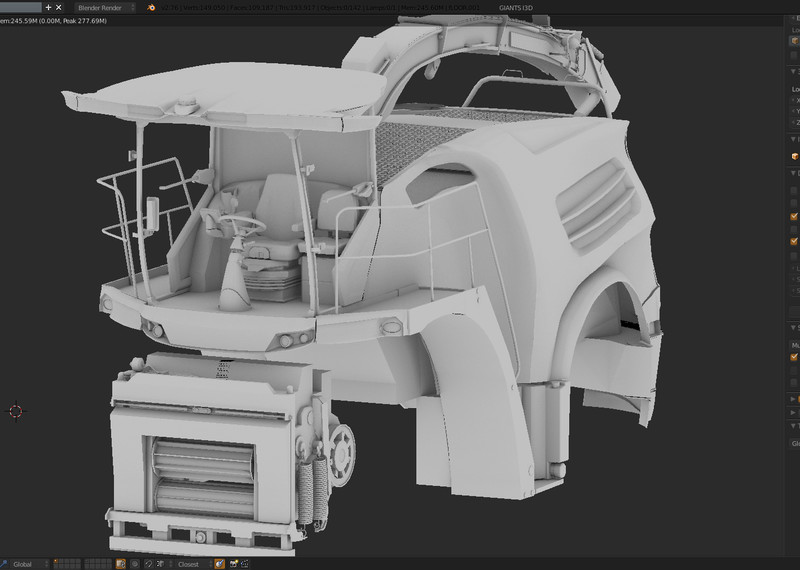The width and height of the screenshot is (800, 570).
Task: Click the scene name field in the header
Action: pyautogui.click(x=20, y=7)
